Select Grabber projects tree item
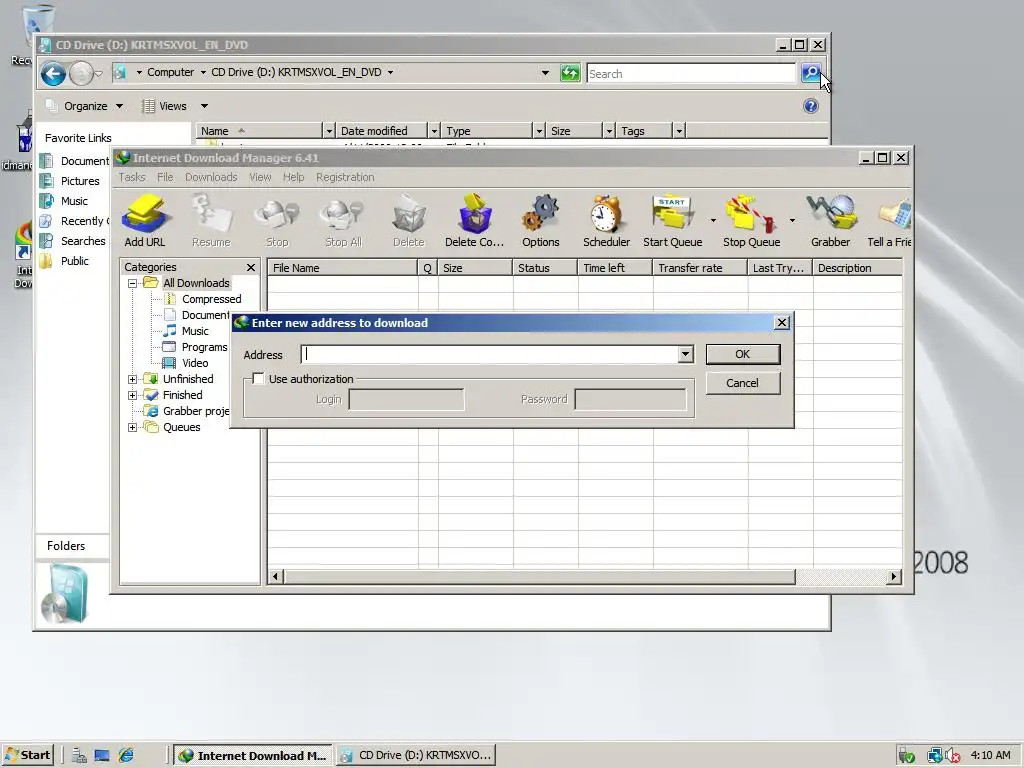The image size is (1024, 768). coord(187,411)
